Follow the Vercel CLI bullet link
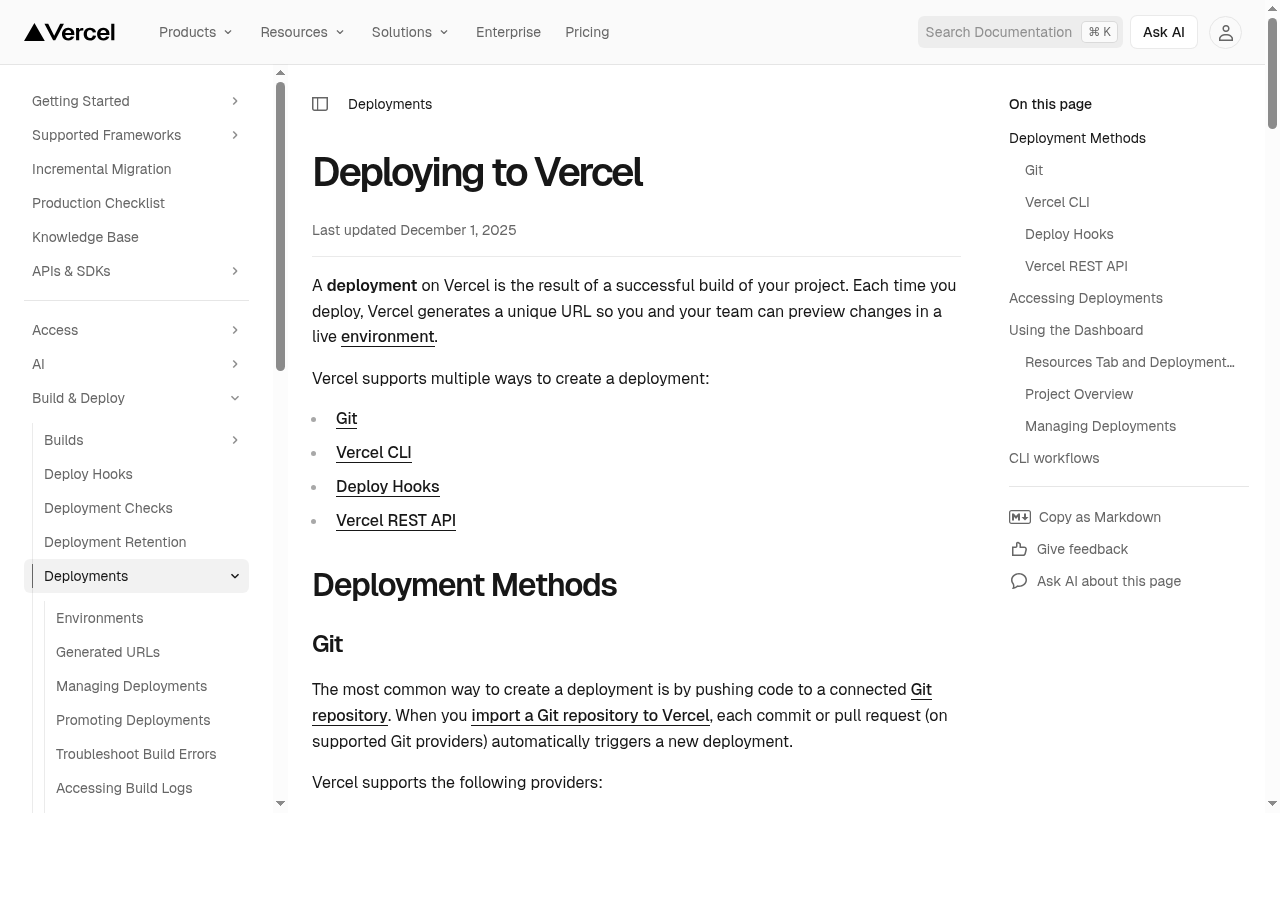The width and height of the screenshot is (1280, 900). click(373, 453)
